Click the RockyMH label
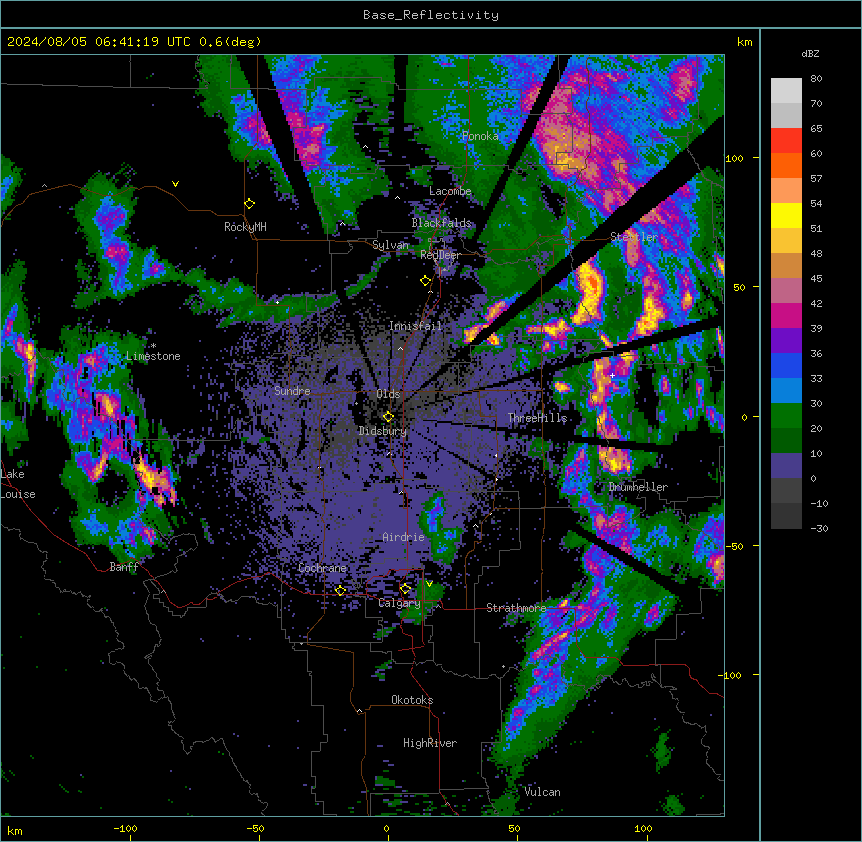Image resolution: width=862 pixels, height=842 pixels. click(245, 228)
